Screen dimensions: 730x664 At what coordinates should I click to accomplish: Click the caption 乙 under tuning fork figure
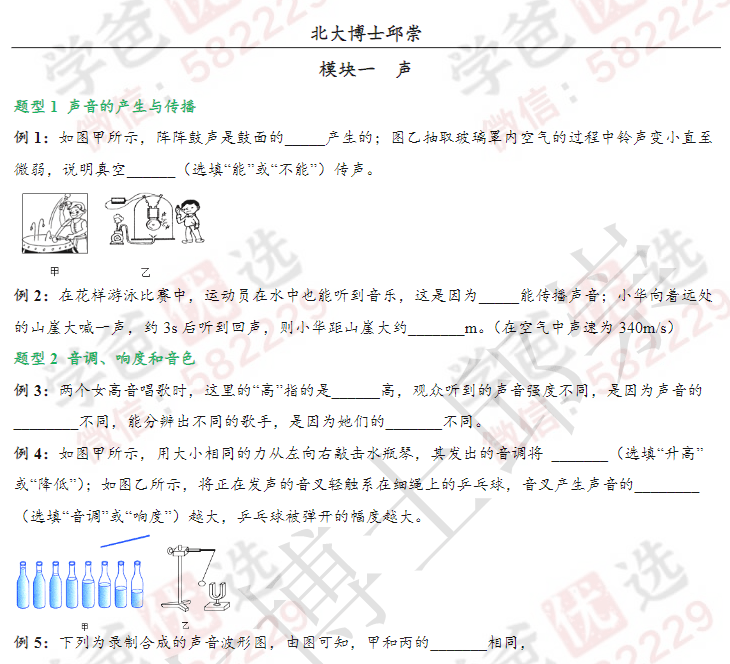pyautogui.click(x=185, y=625)
